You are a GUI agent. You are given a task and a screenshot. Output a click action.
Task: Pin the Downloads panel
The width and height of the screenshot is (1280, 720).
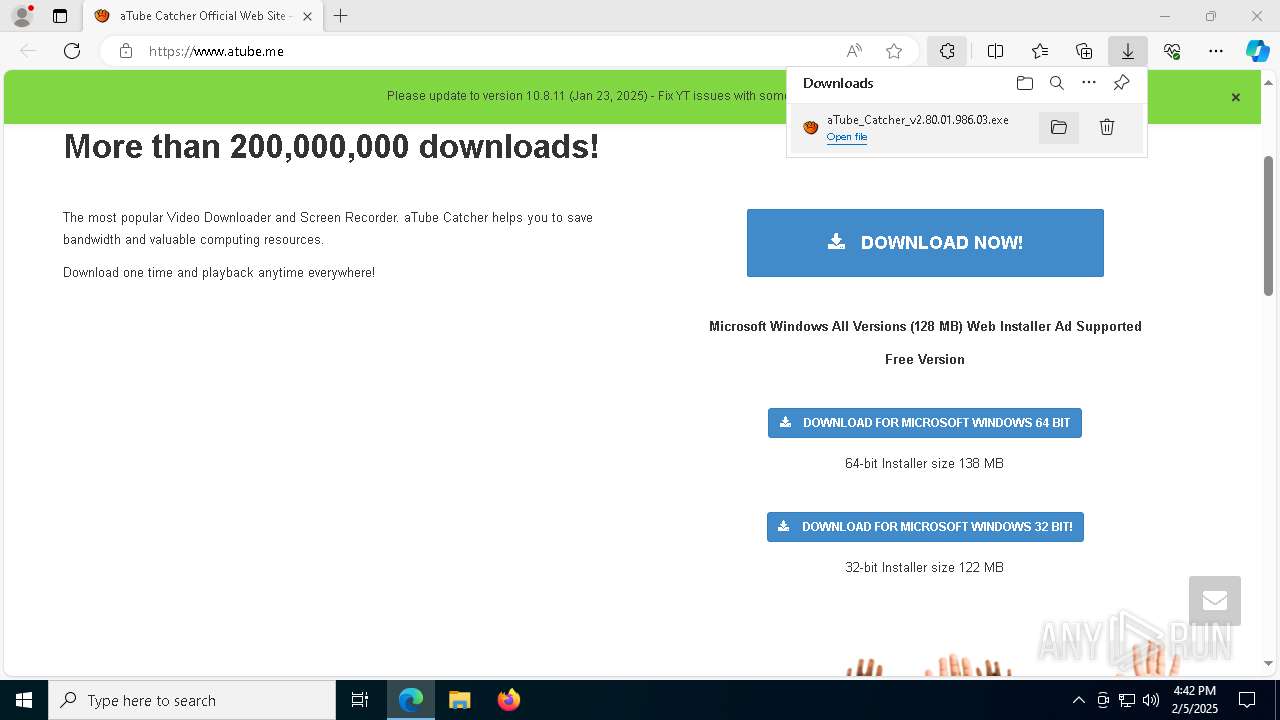pyautogui.click(x=1121, y=83)
